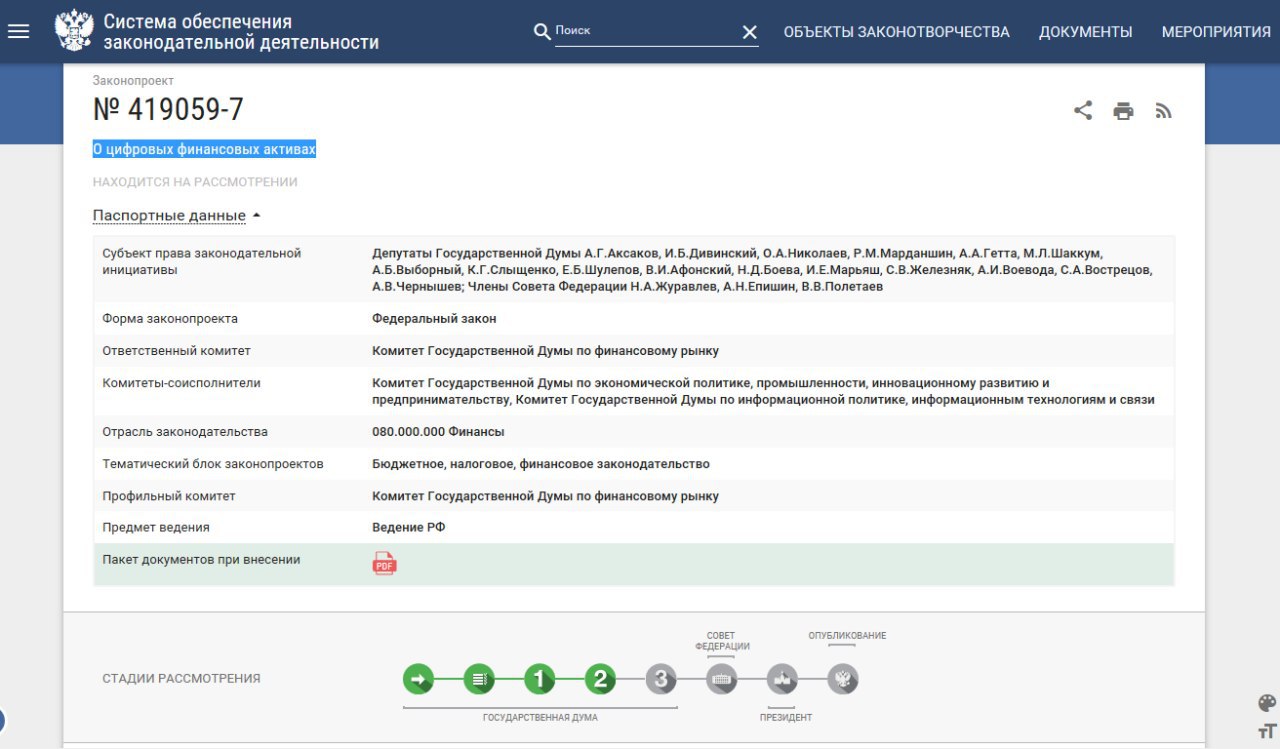
Task: Click value Бюджетное, налоговое, финансовое законодательство
Action: tap(541, 464)
